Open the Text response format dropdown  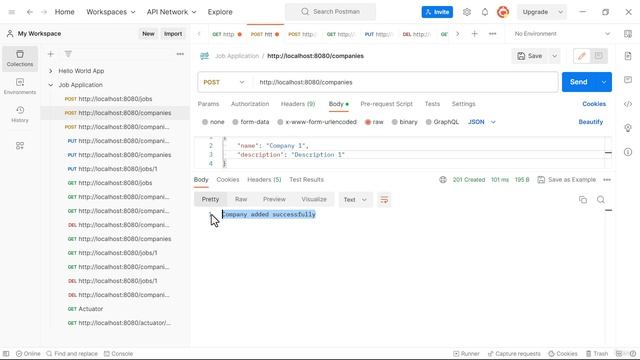click(355, 200)
